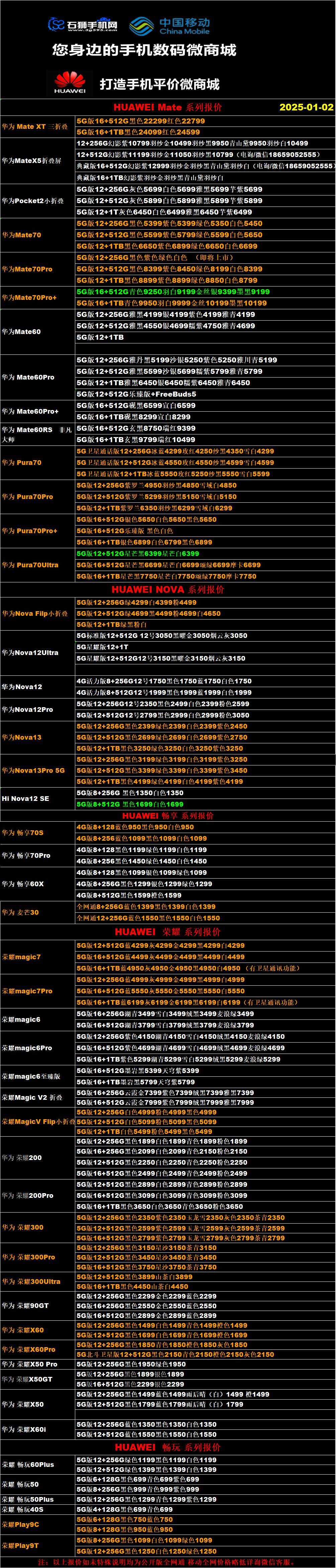Select the 华为Mate70Pro model cell
The width and height of the screenshot is (336, 1568).
point(38,269)
